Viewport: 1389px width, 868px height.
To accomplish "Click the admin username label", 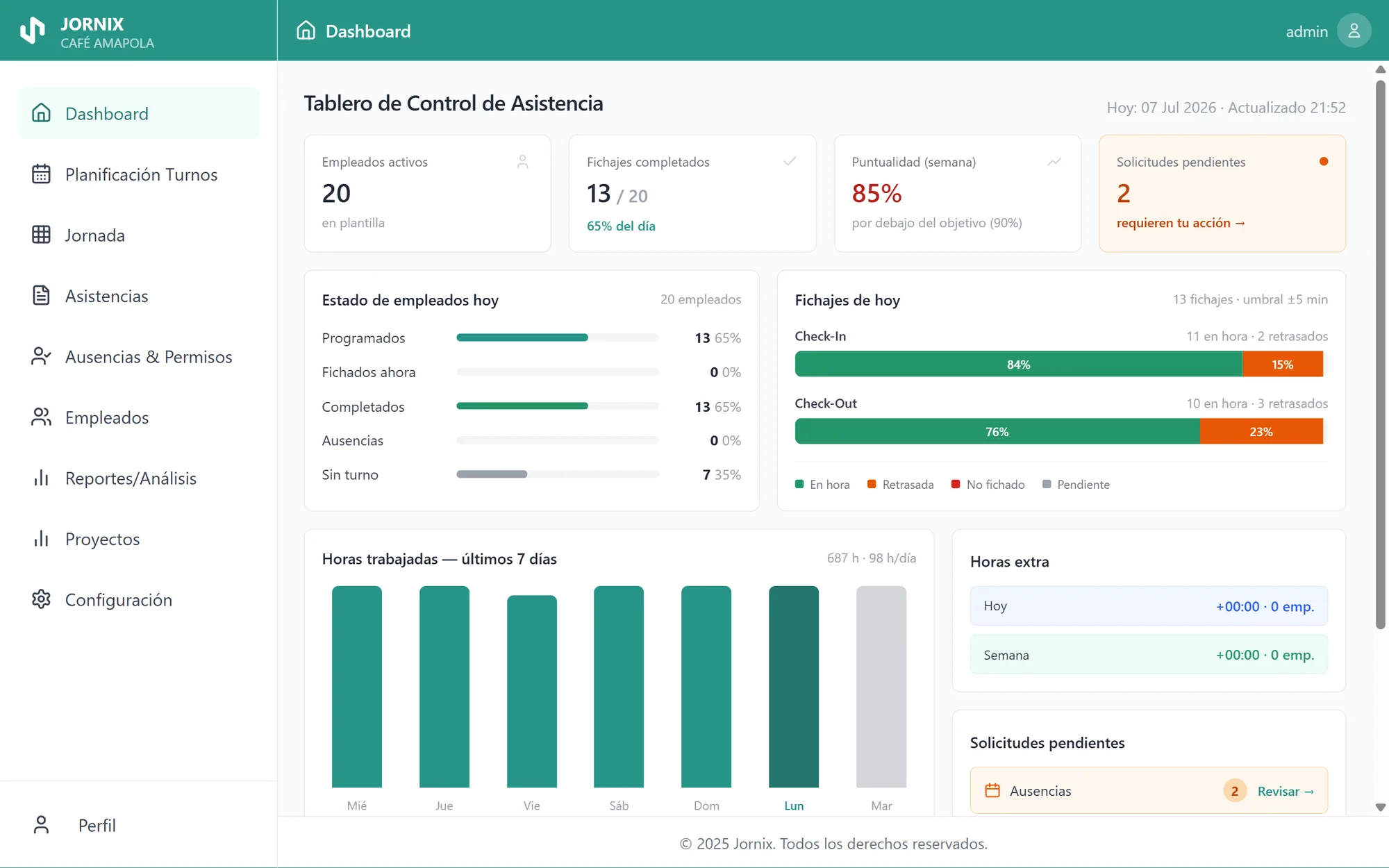I will coord(1306,31).
